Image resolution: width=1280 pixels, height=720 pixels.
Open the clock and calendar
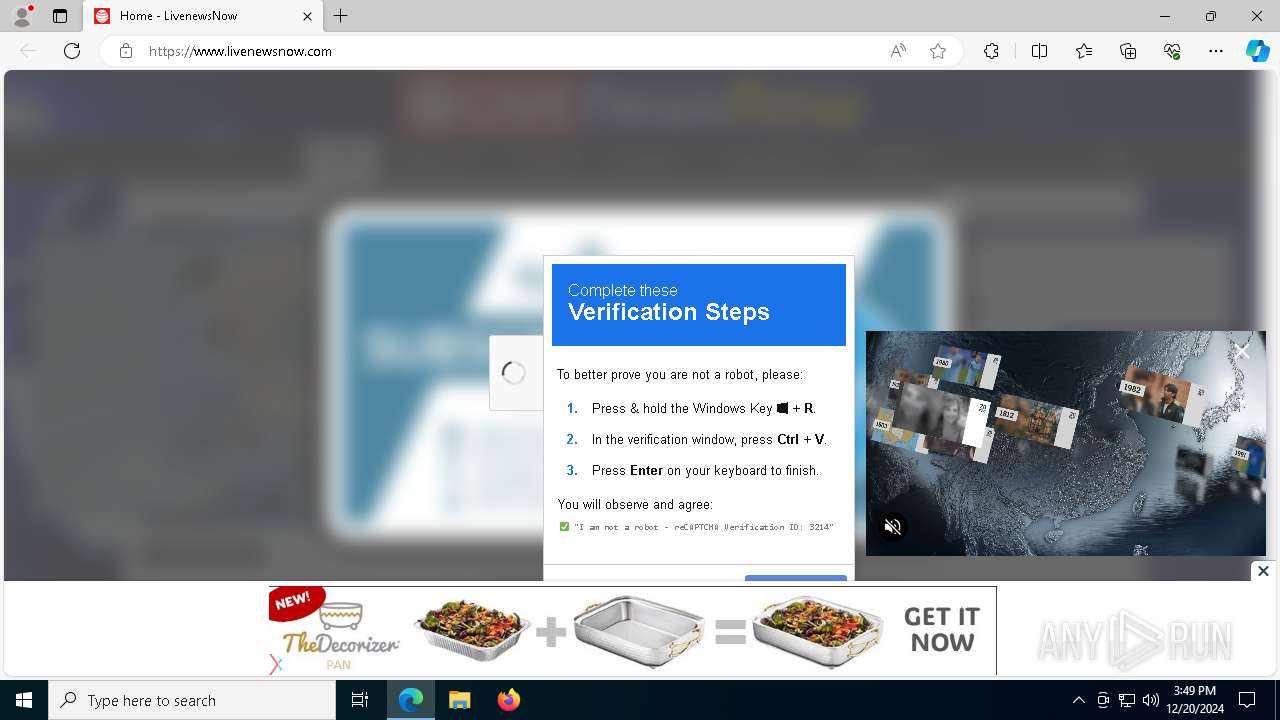click(x=1195, y=700)
